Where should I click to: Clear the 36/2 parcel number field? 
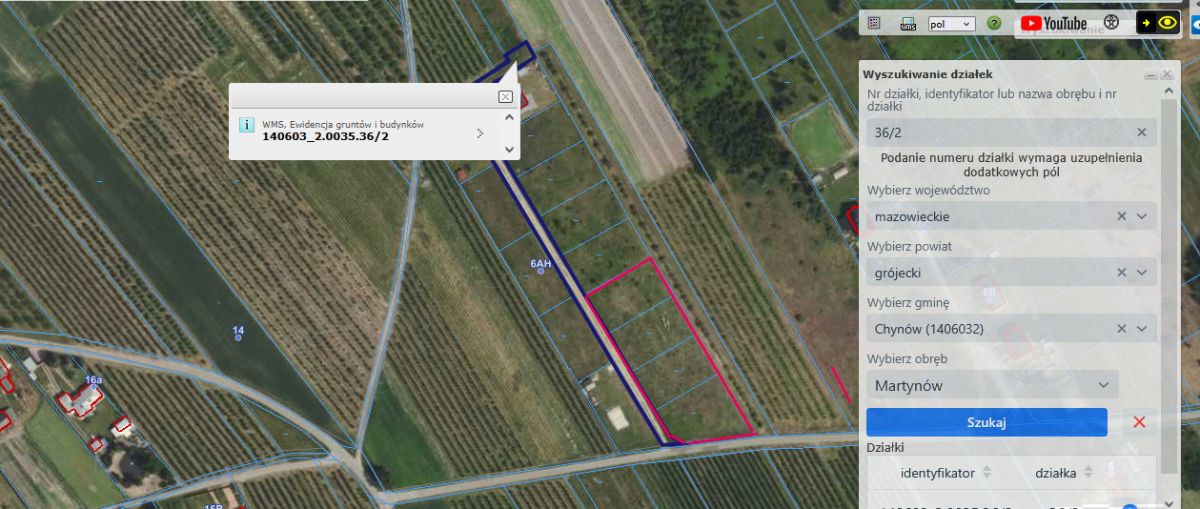pyautogui.click(x=1142, y=132)
